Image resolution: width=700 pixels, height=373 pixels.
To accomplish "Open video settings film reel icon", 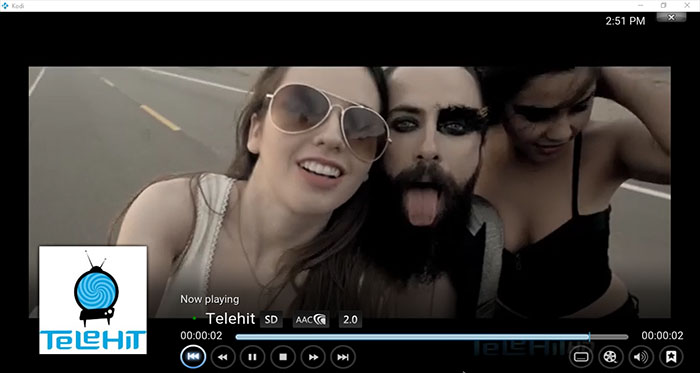I will [x=611, y=357].
